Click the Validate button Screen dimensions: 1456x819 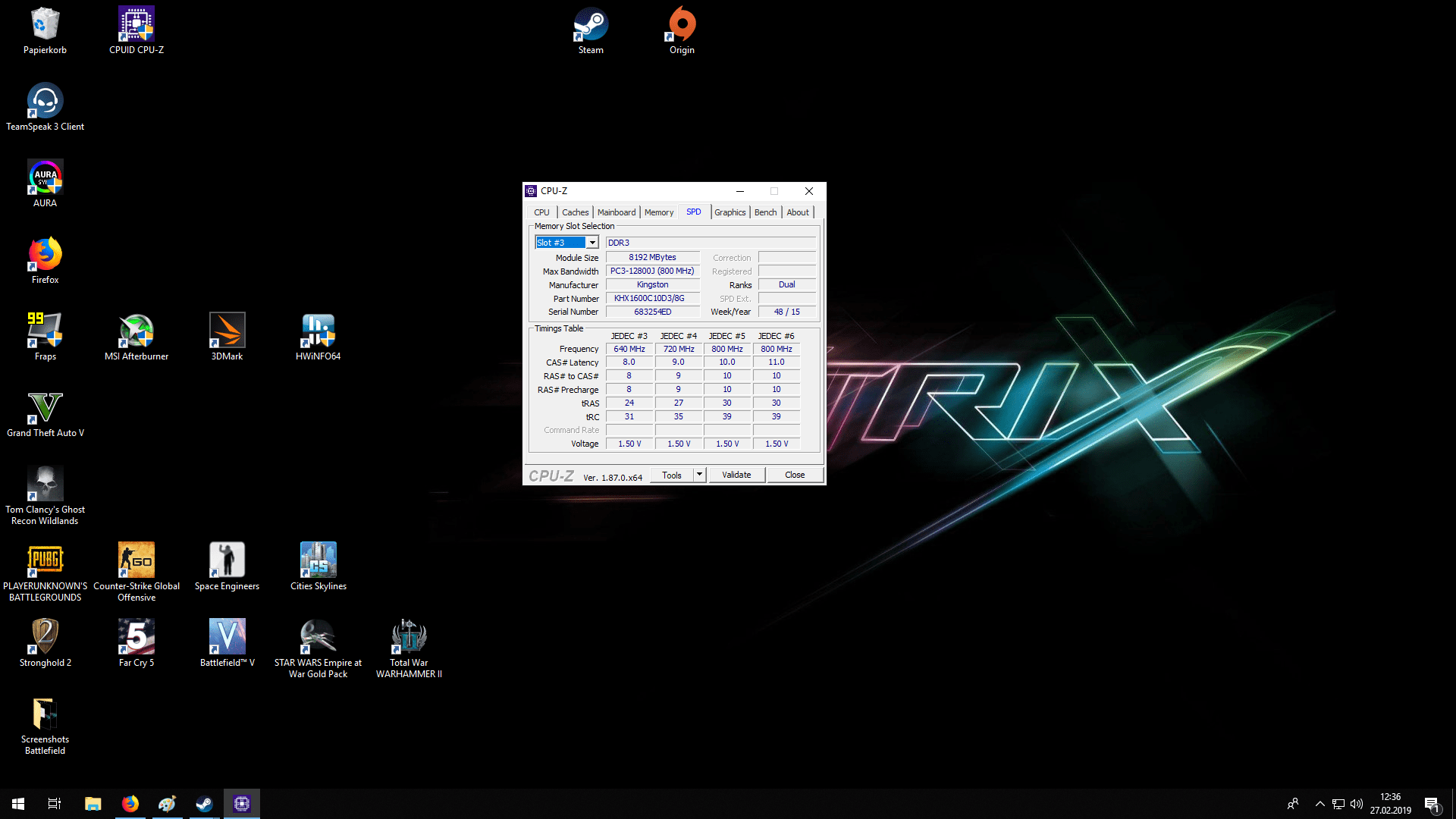tap(736, 475)
